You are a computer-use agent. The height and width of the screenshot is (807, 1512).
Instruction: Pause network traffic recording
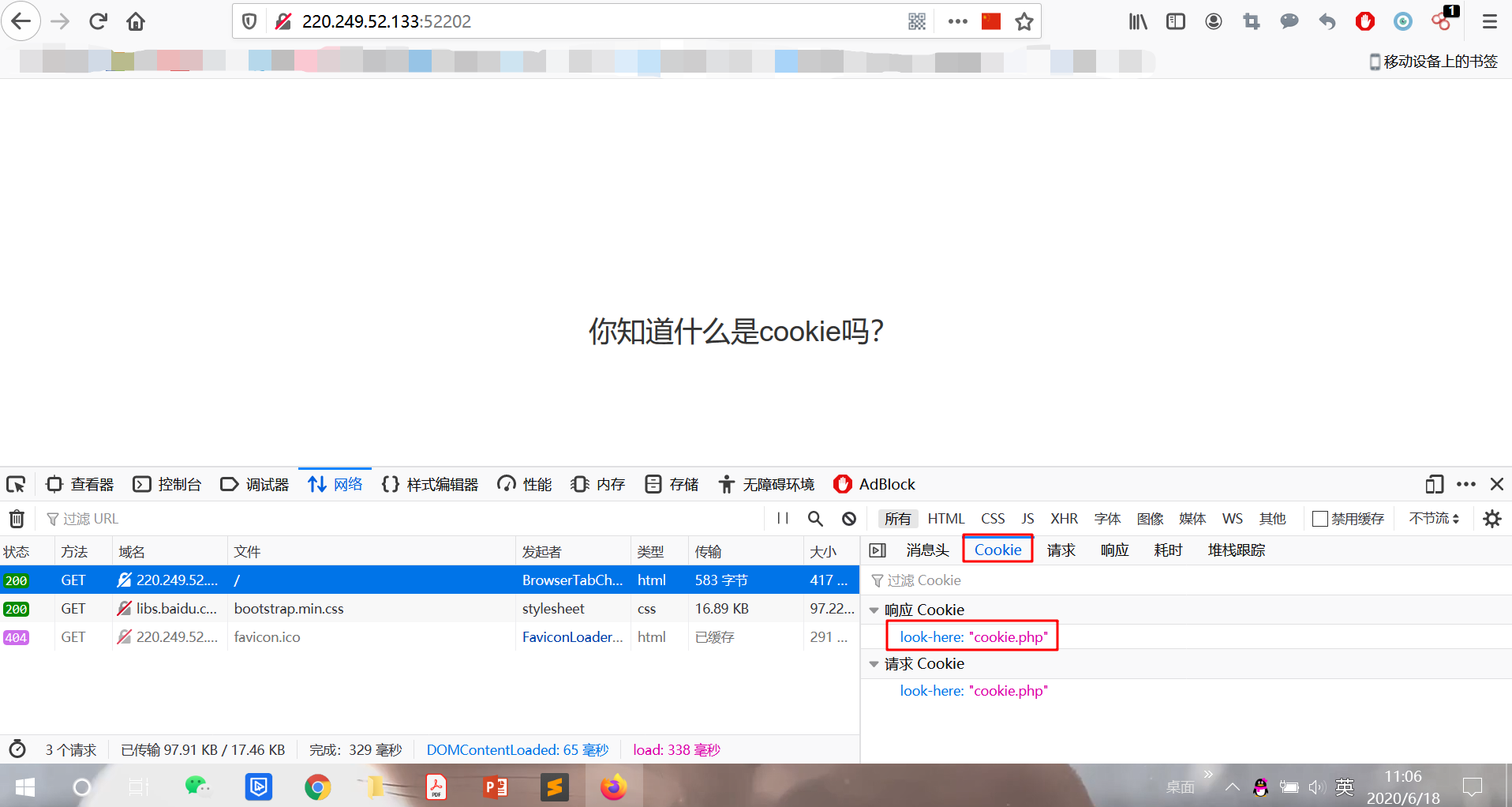[782, 518]
